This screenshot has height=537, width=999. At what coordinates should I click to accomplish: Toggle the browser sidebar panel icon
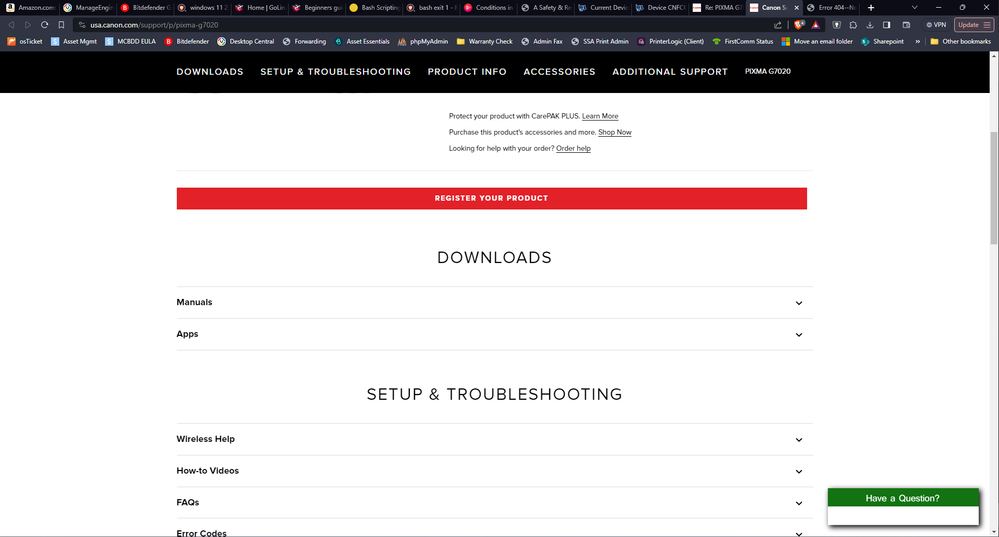(x=886, y=25)
